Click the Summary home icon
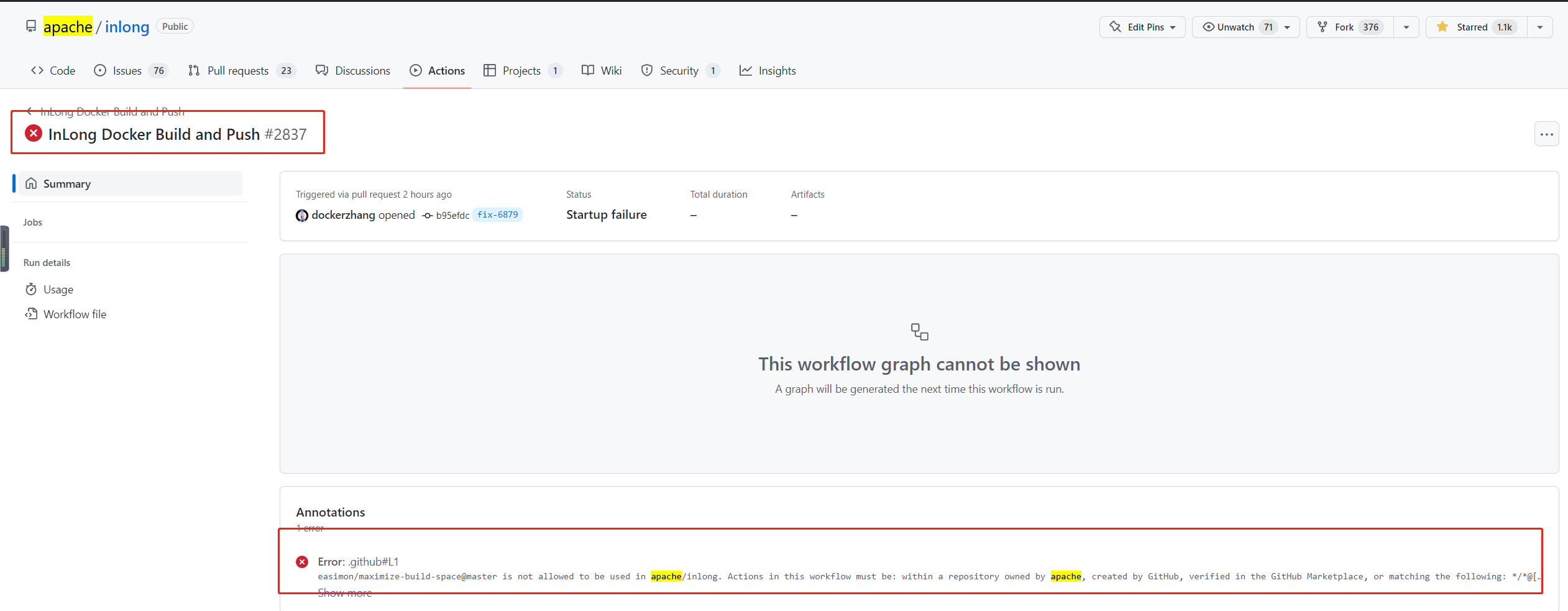This screenshot has height=611, width=1568. (31, 183)
